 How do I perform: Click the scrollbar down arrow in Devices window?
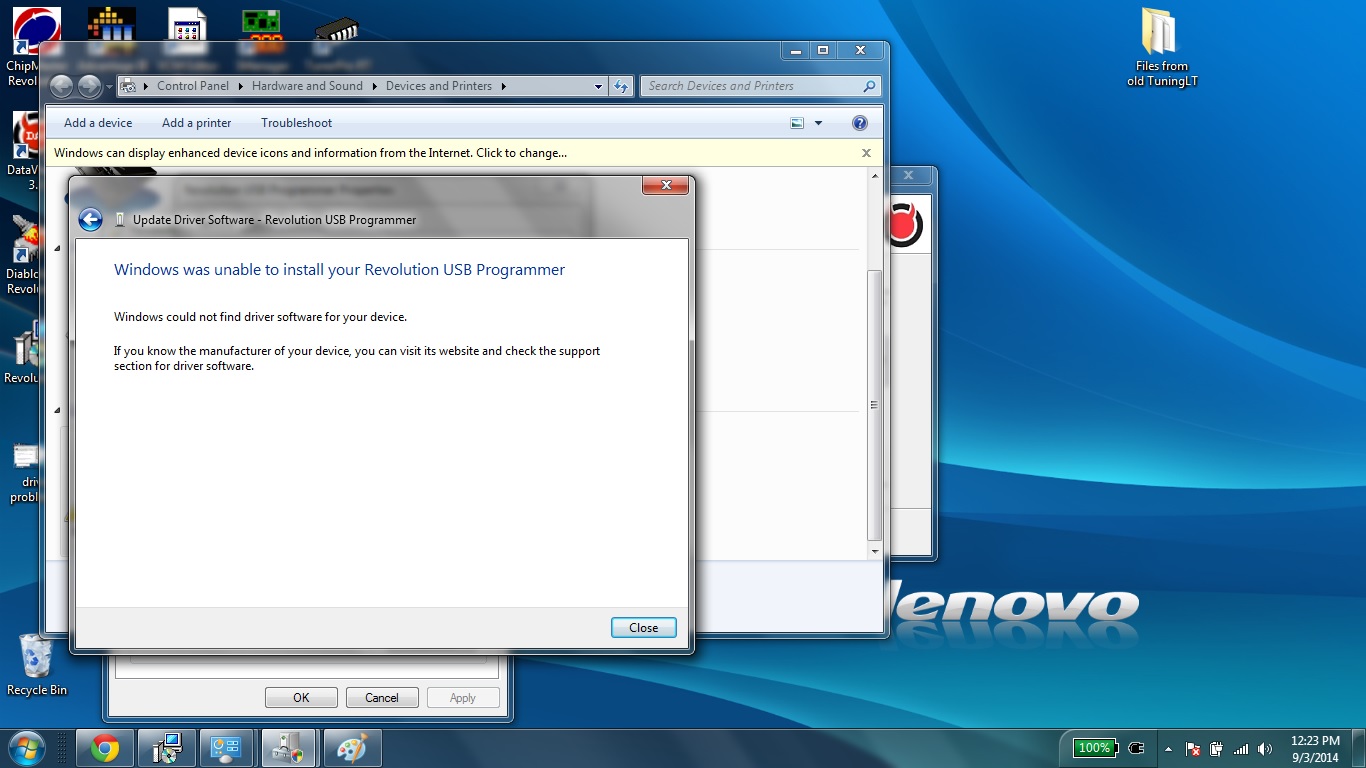874,551
